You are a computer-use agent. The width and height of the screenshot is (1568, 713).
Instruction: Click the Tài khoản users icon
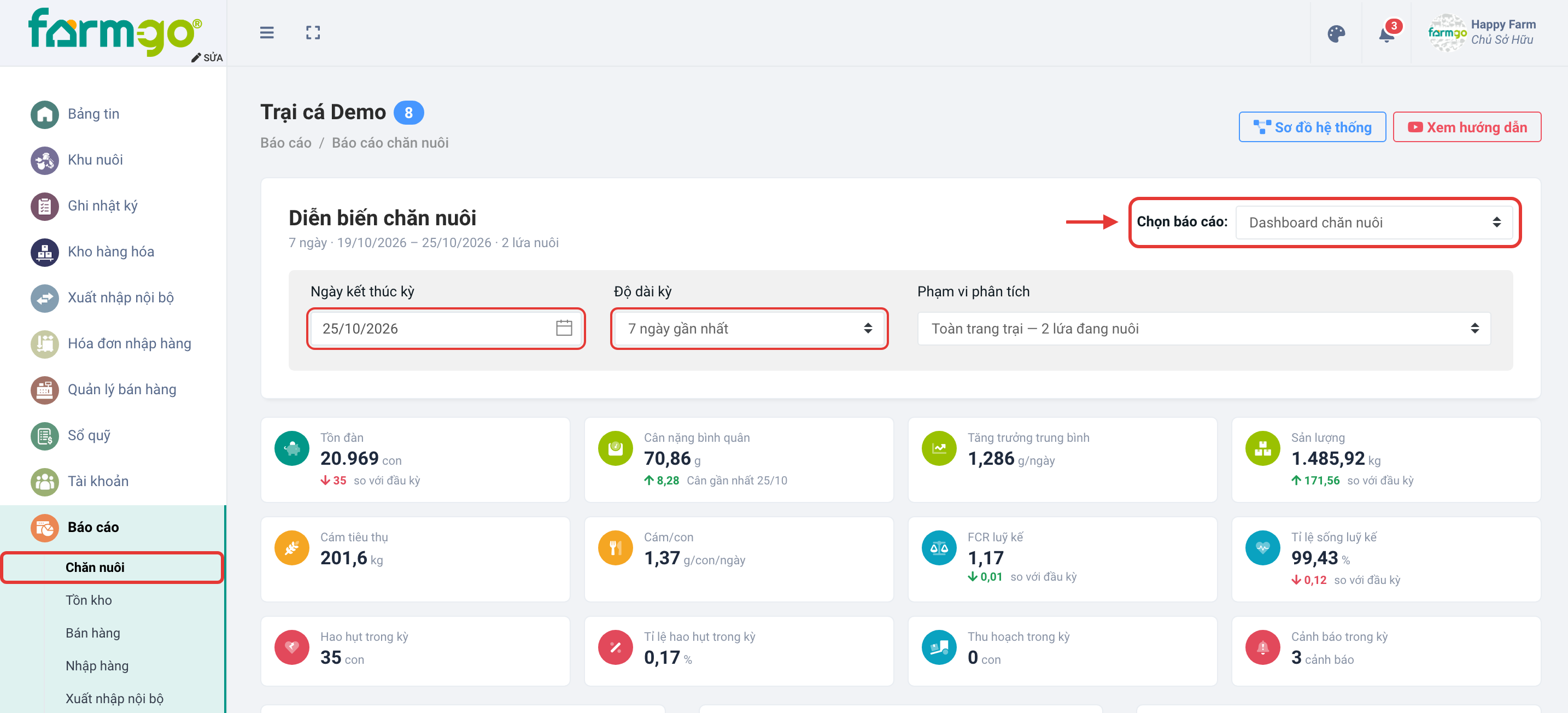coord(44,482)
